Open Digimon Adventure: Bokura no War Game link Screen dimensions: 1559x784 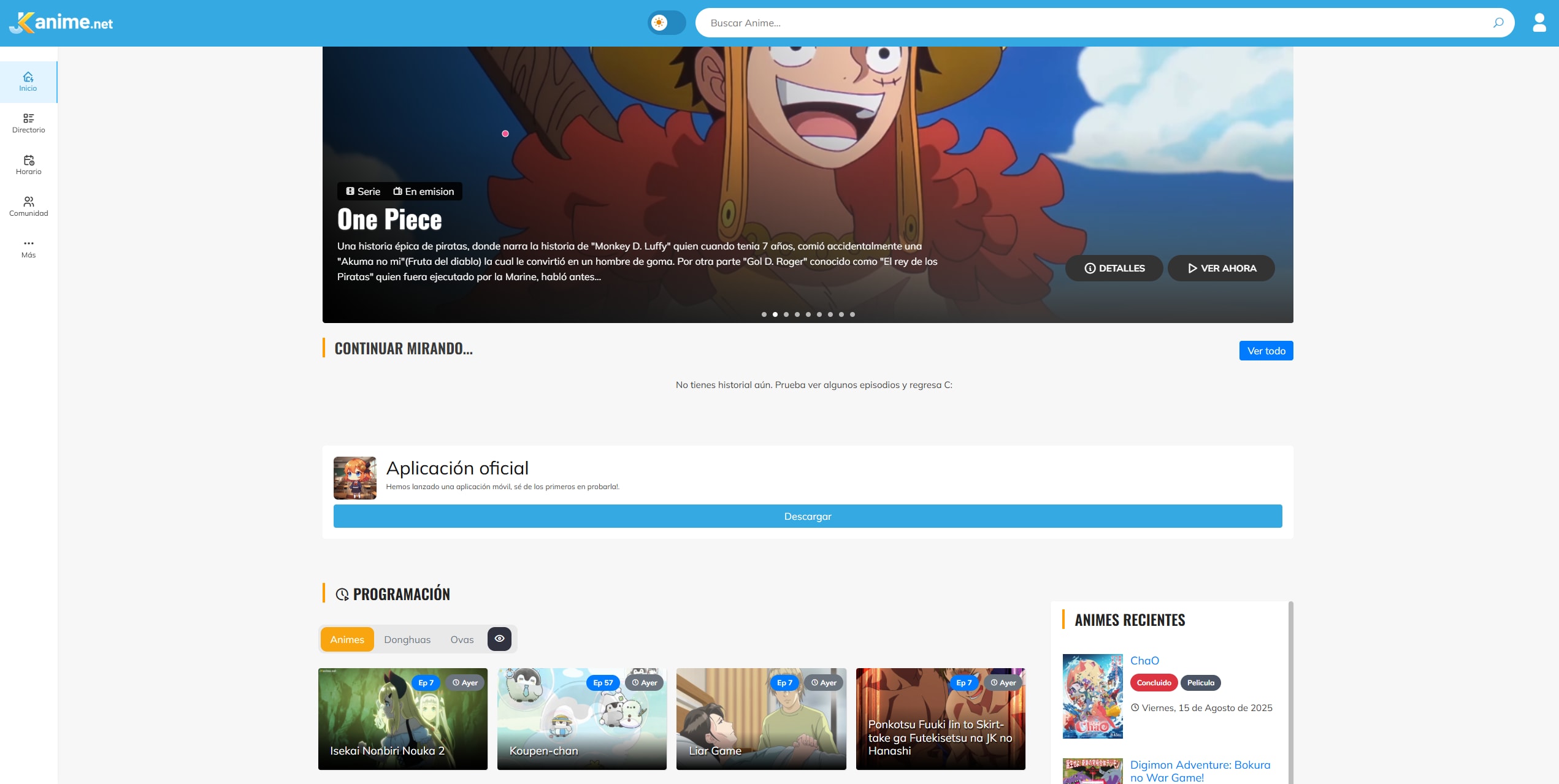1200,771
